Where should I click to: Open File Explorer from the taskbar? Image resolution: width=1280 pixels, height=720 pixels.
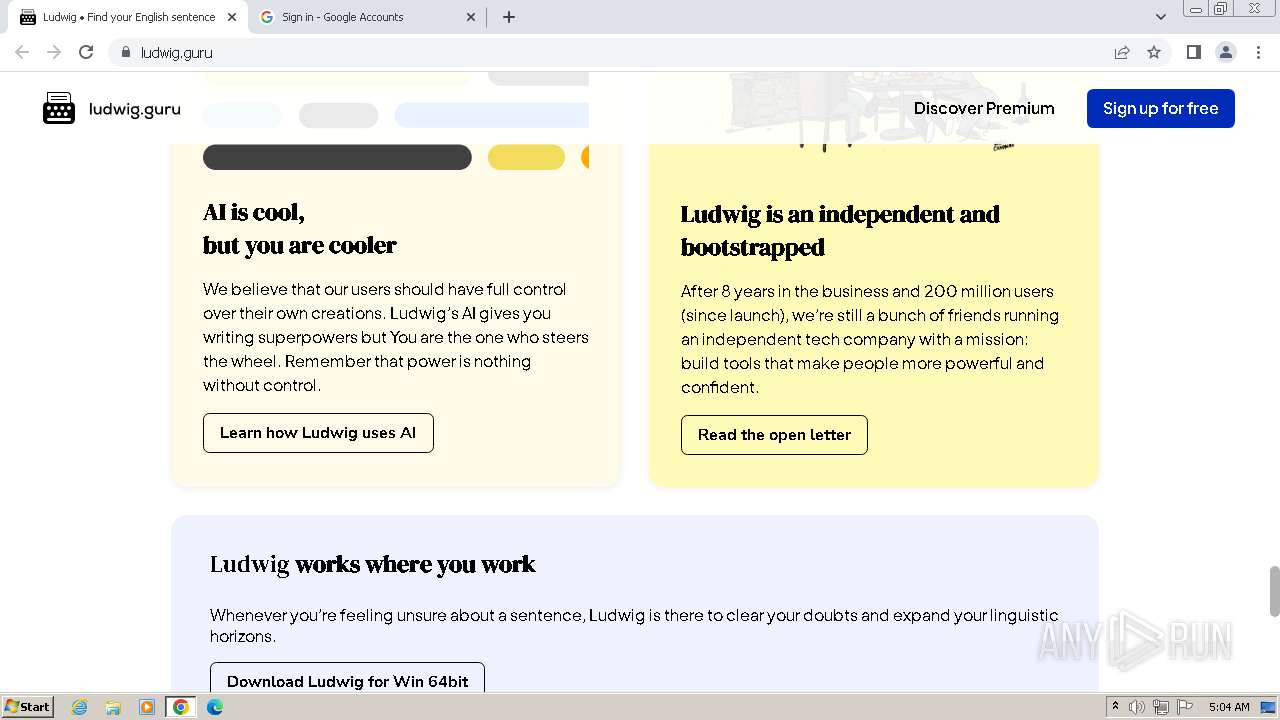click(113, 707)
